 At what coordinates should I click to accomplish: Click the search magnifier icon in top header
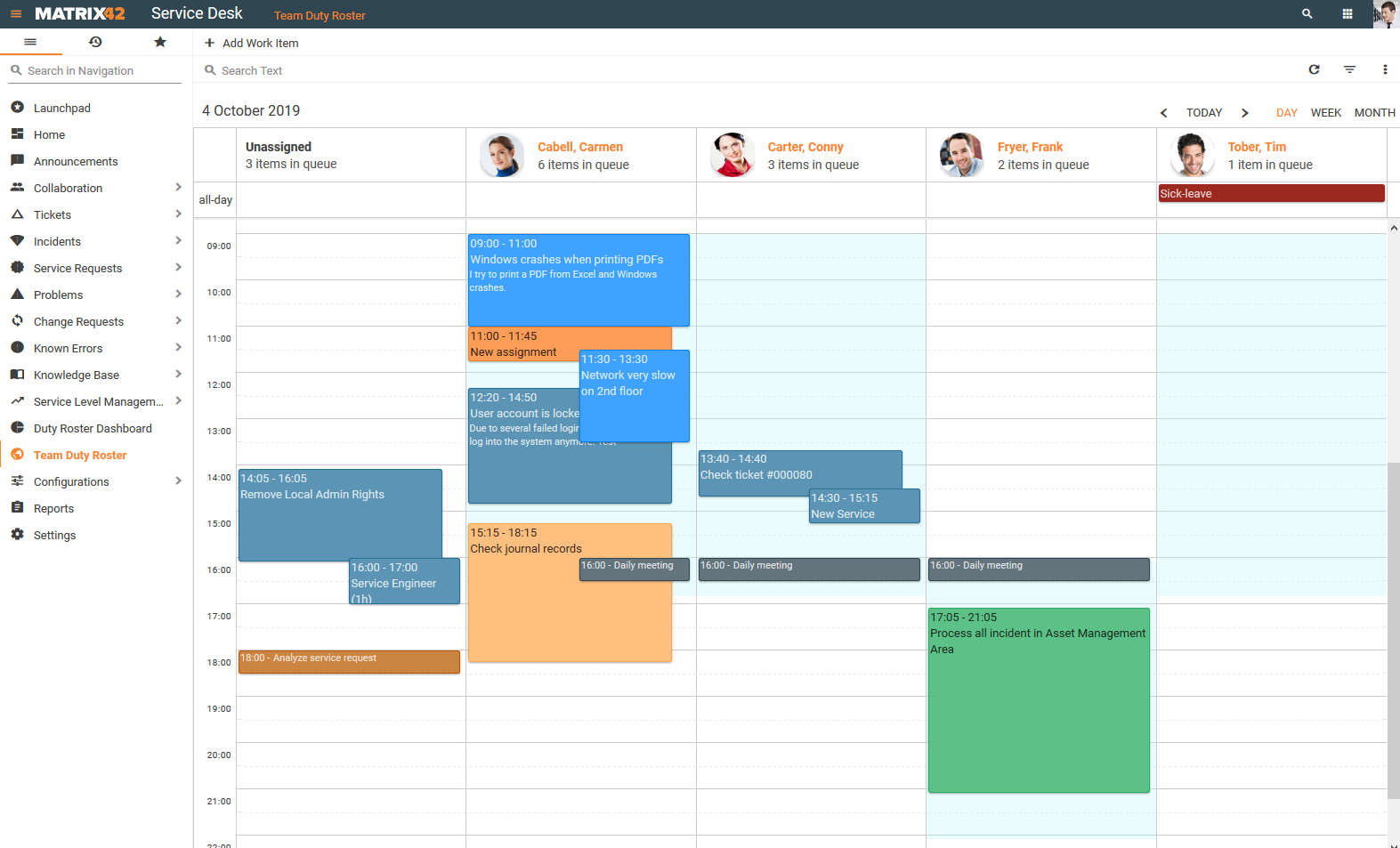1307,14
